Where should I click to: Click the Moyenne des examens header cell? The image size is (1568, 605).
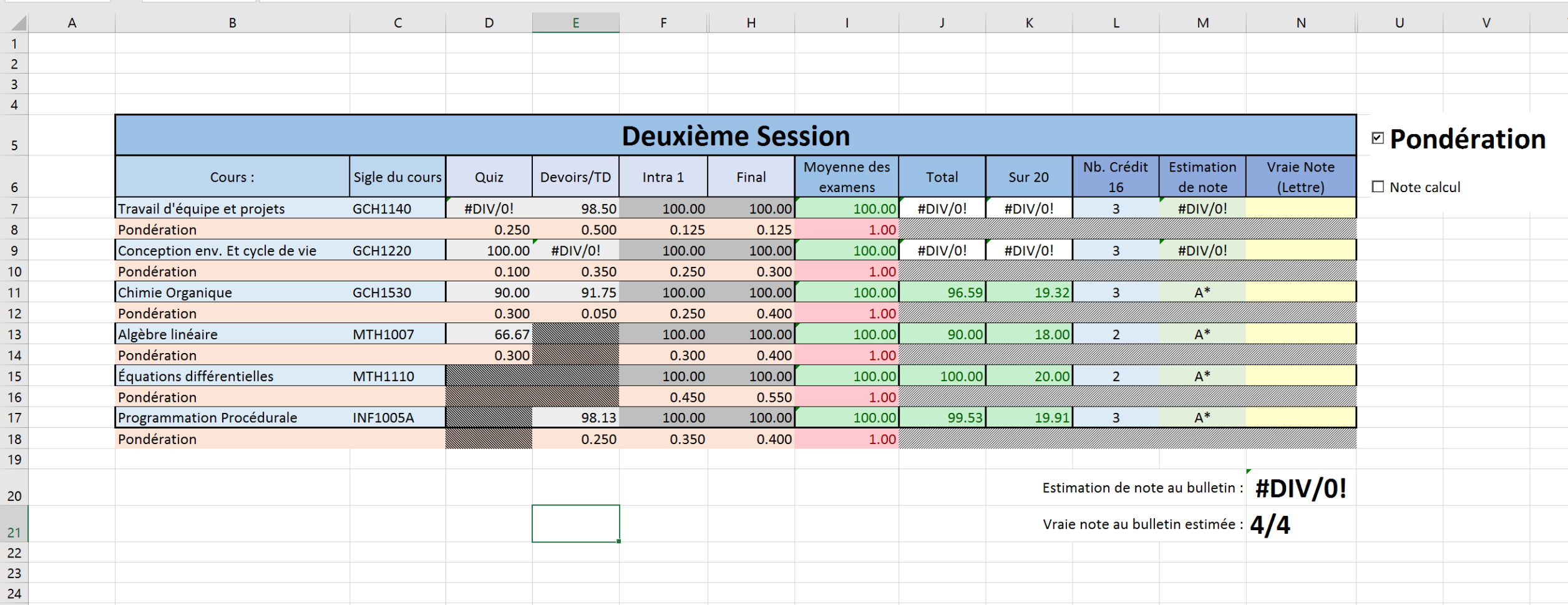846,177
